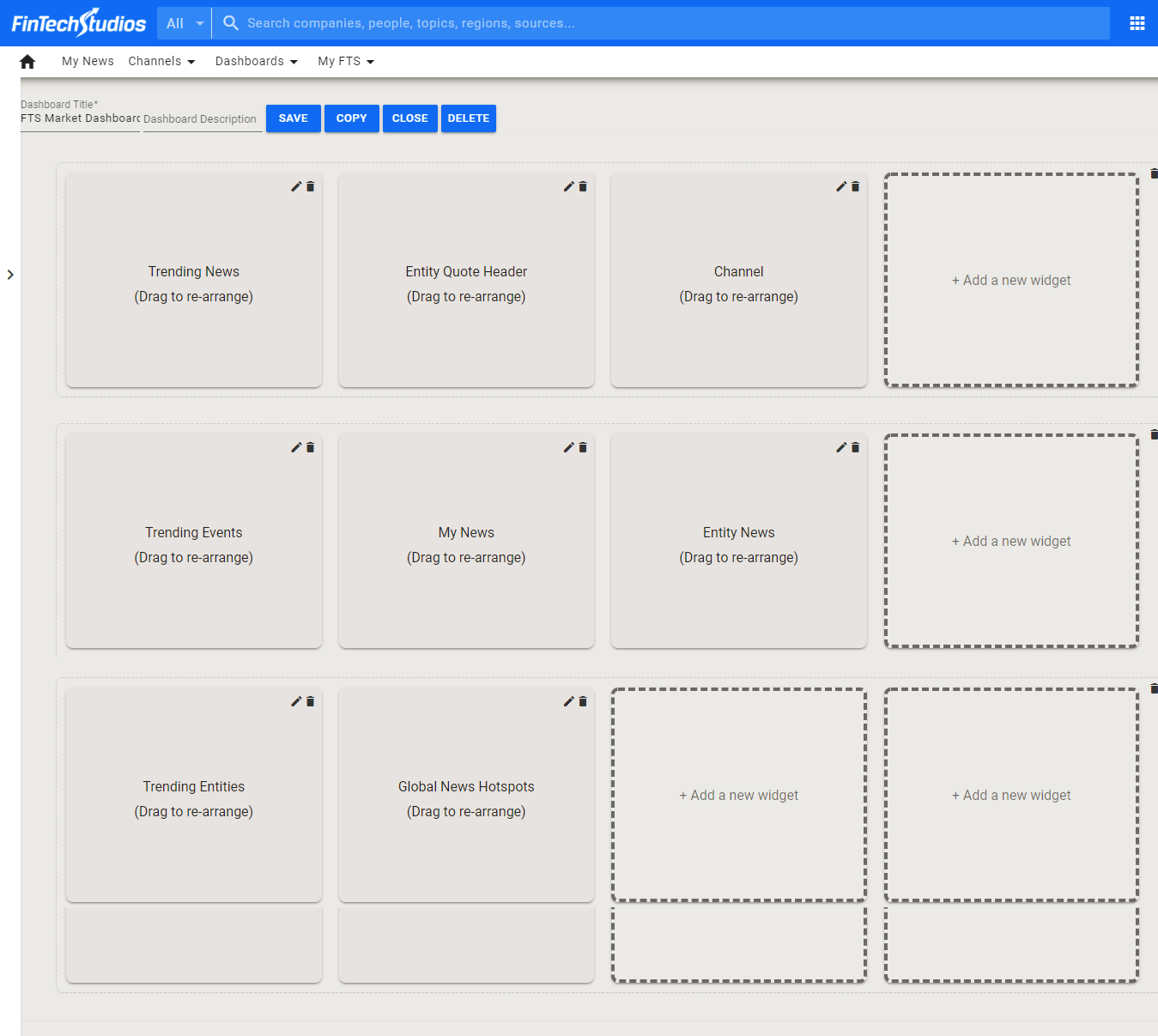Open the Channels menu

[161, 61]
